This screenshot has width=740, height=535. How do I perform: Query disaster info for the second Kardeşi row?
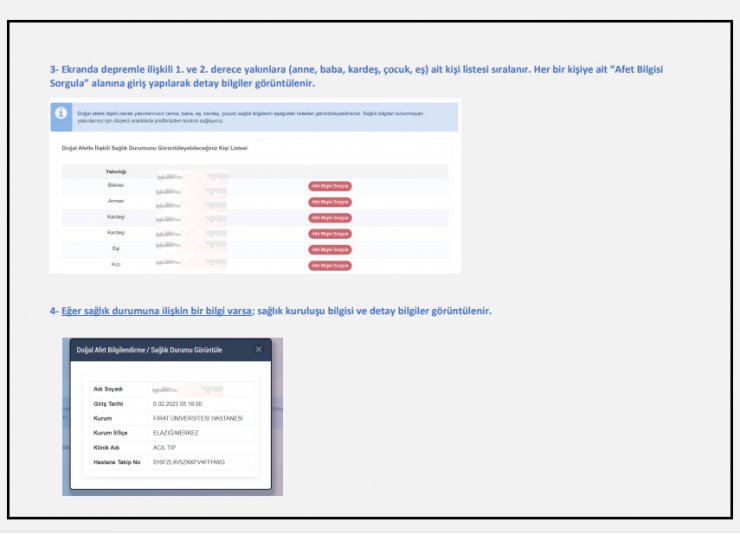click(329, 233)
